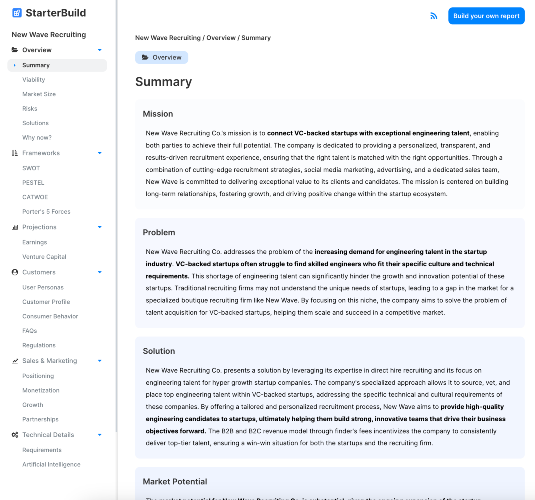Click Overview in the breadcrumb

pos(221,38)
